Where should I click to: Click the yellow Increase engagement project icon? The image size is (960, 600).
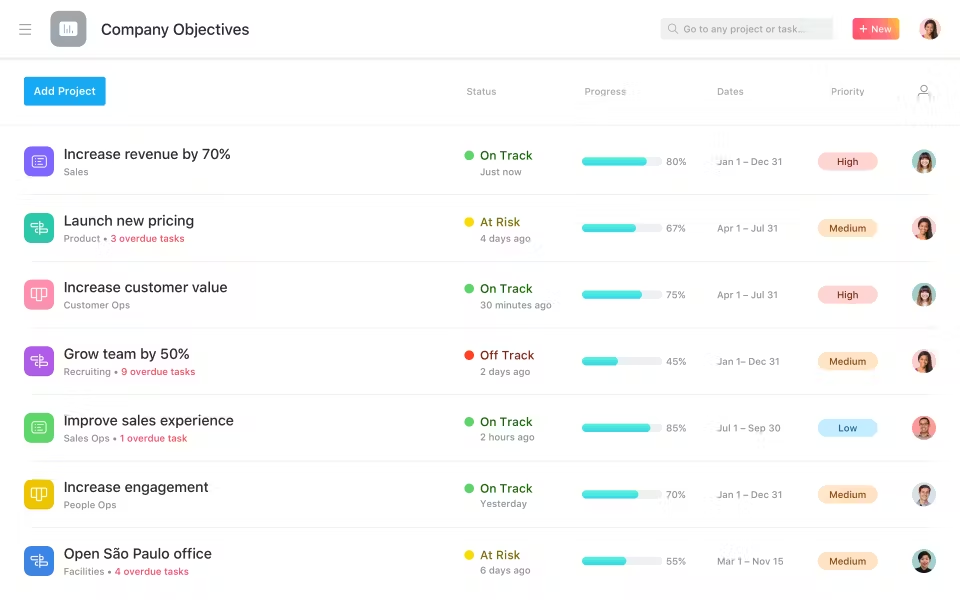tap(39, 494)
